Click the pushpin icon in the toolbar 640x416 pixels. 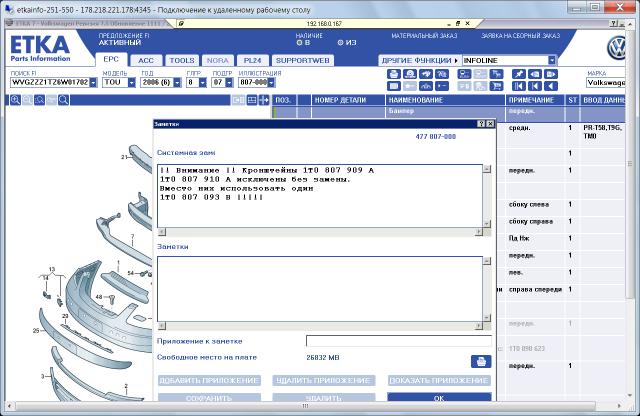pyautogui.click(x=519, y=74)
